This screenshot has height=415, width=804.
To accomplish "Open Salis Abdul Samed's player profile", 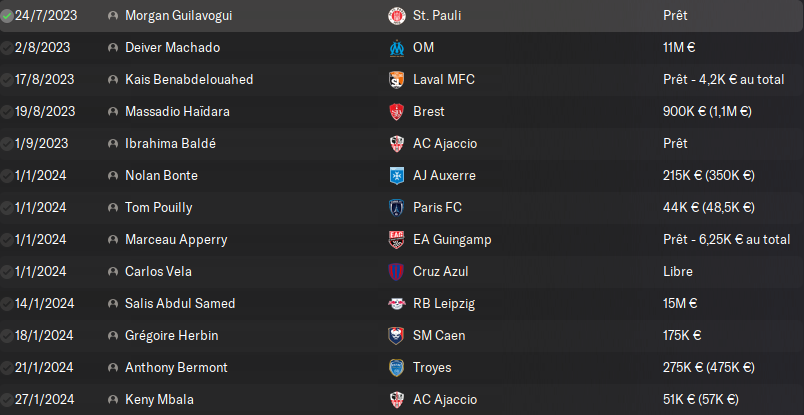I will (x=180, y=304).
